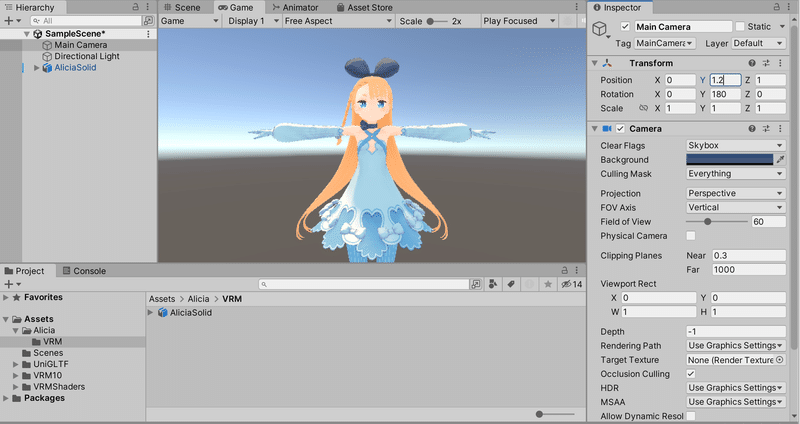The image size is (800, 424).
Task: Open the Static flags dropdown arrow
Action: tap(782, 27)
